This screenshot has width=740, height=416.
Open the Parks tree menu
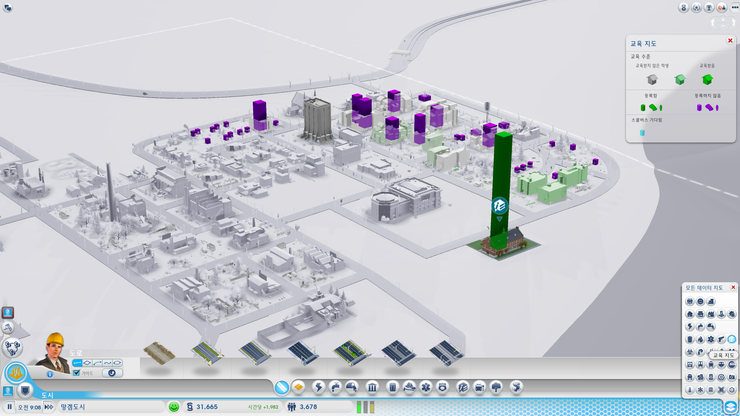point(496,388)
